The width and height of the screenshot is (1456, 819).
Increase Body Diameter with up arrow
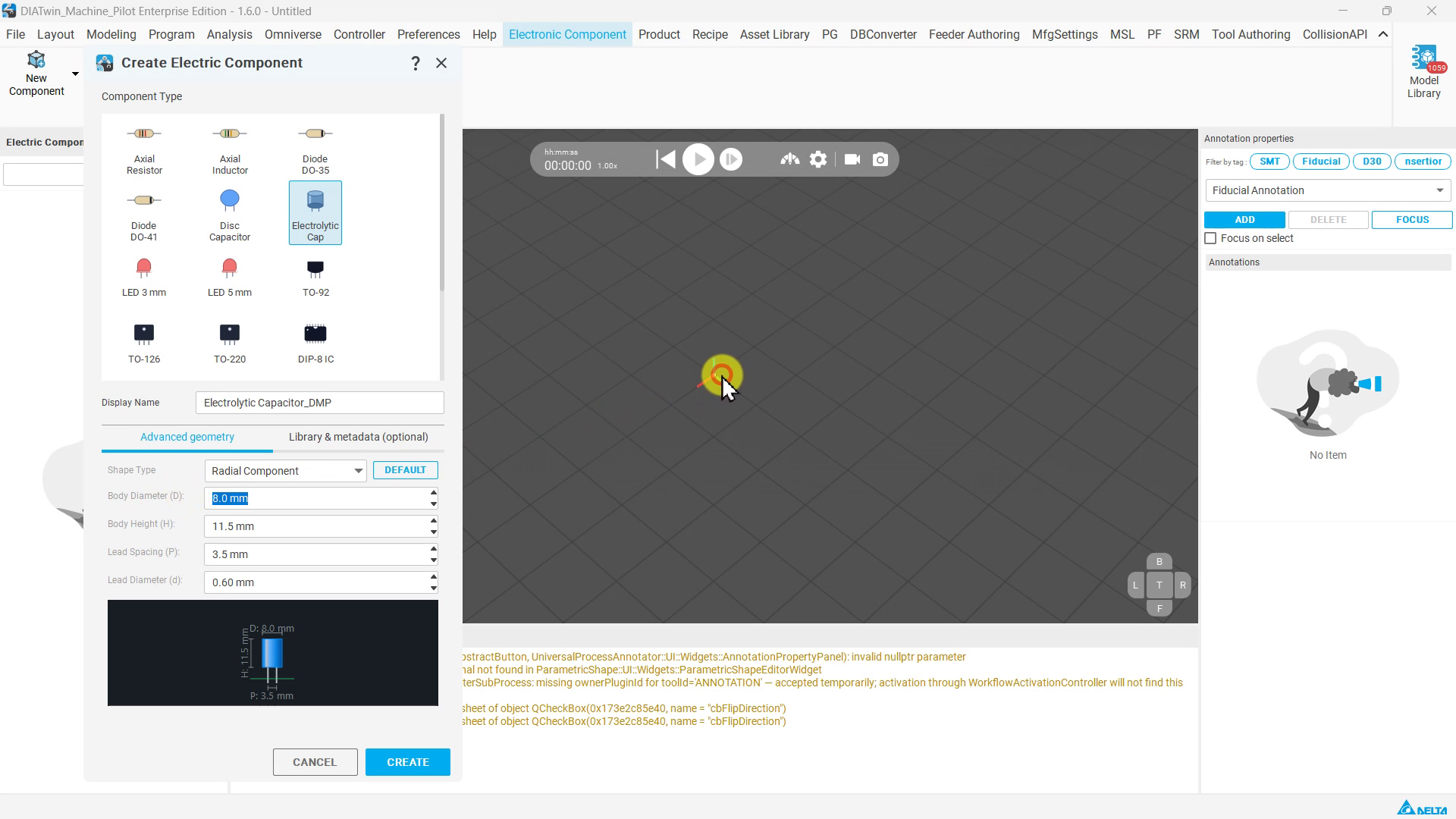click(x=434, y=493)
